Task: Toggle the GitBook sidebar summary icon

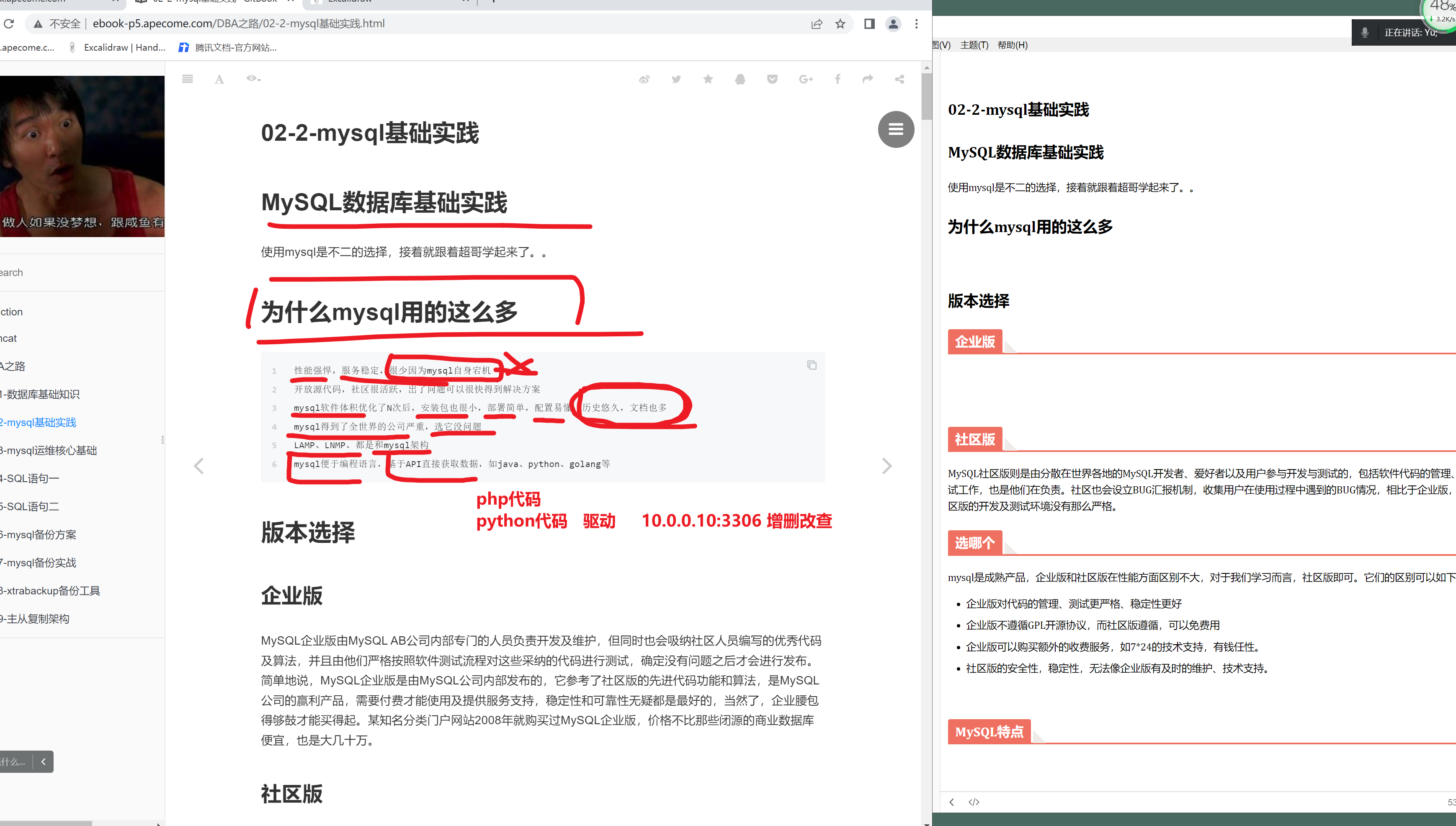Action: 187,79
